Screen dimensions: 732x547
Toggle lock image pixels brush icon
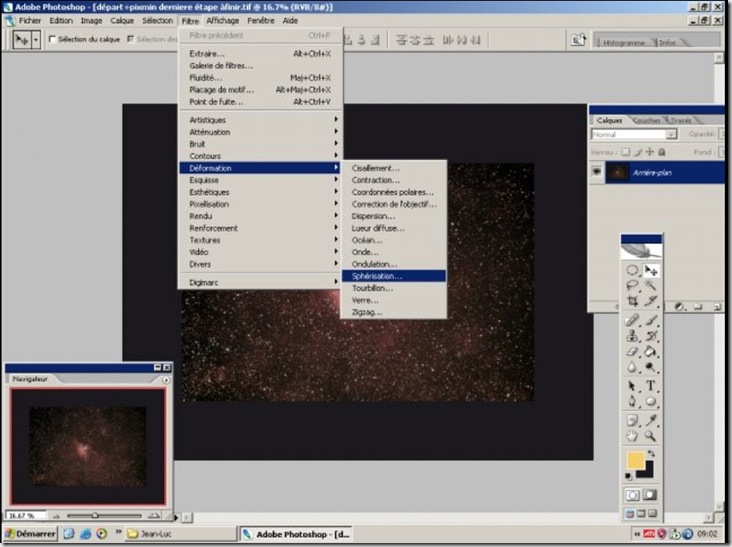pyautogui.click(x=638, y=152)
